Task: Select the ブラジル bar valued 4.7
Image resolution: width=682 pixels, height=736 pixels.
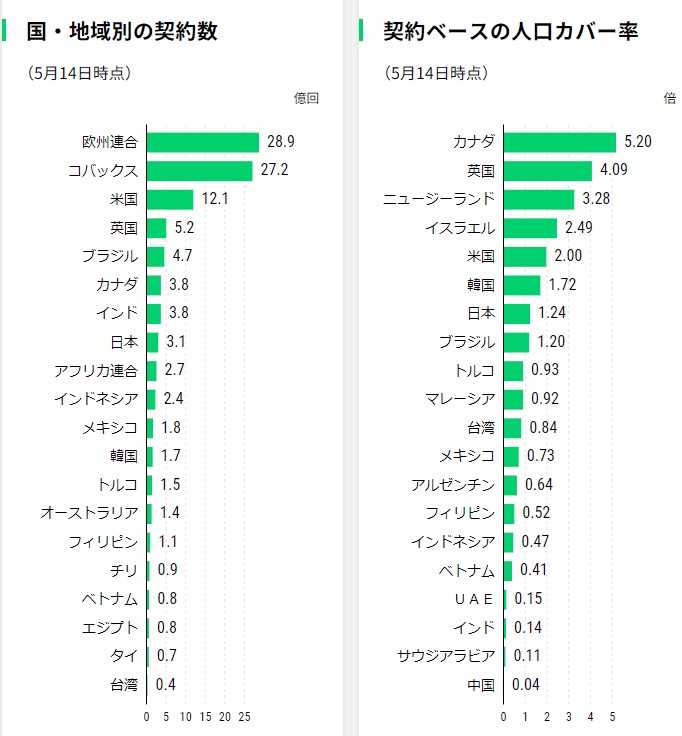Action: pyautogui.click(x=156, y=256)
